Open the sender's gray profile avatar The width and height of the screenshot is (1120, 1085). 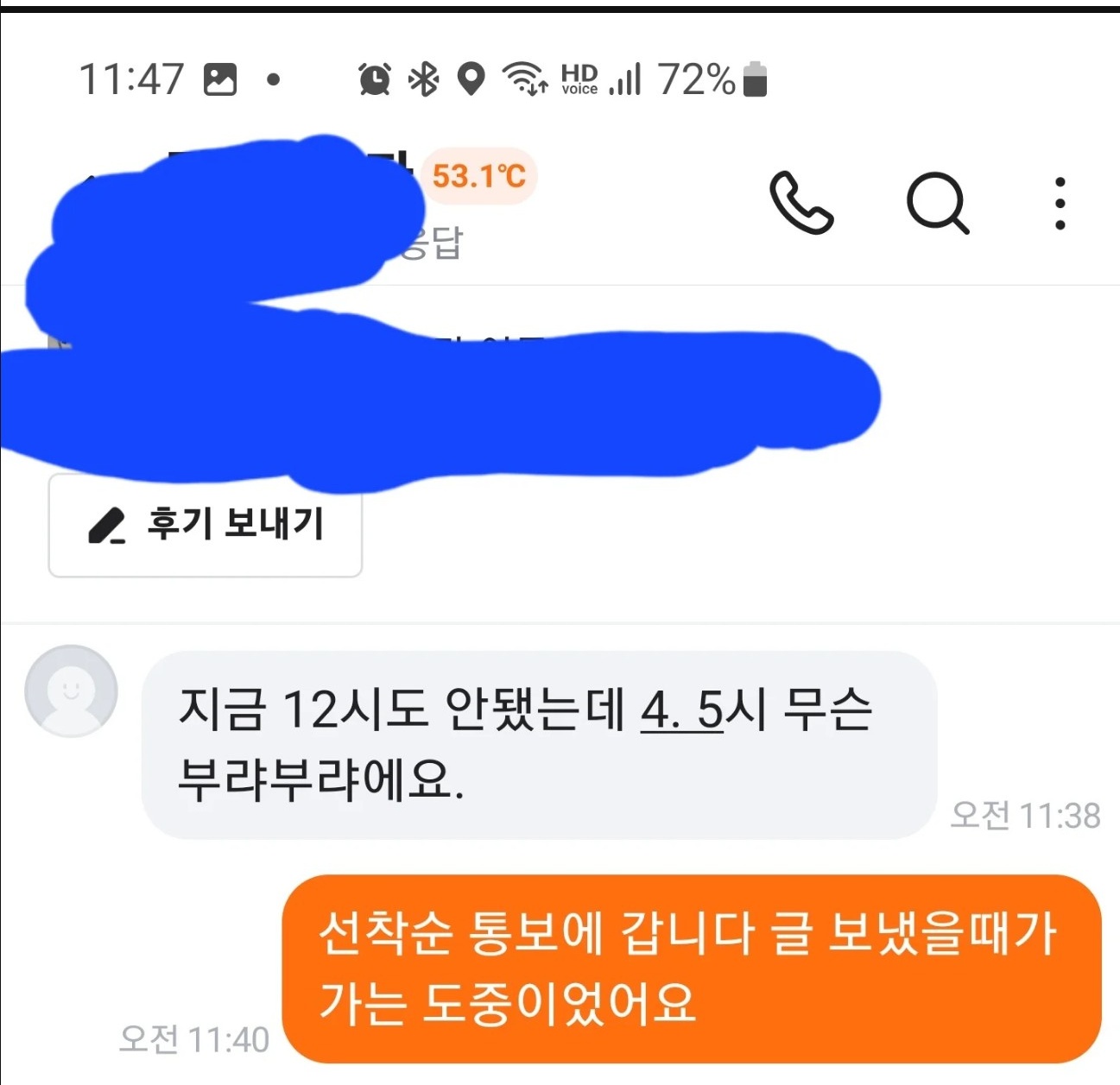71,691
